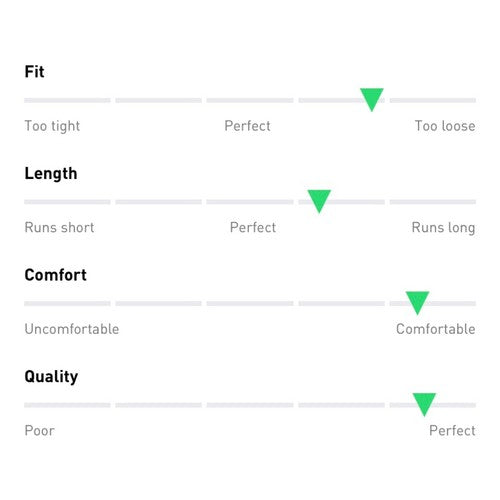
Task: Select the first Fit bar segment
Action: coord(67,100)
